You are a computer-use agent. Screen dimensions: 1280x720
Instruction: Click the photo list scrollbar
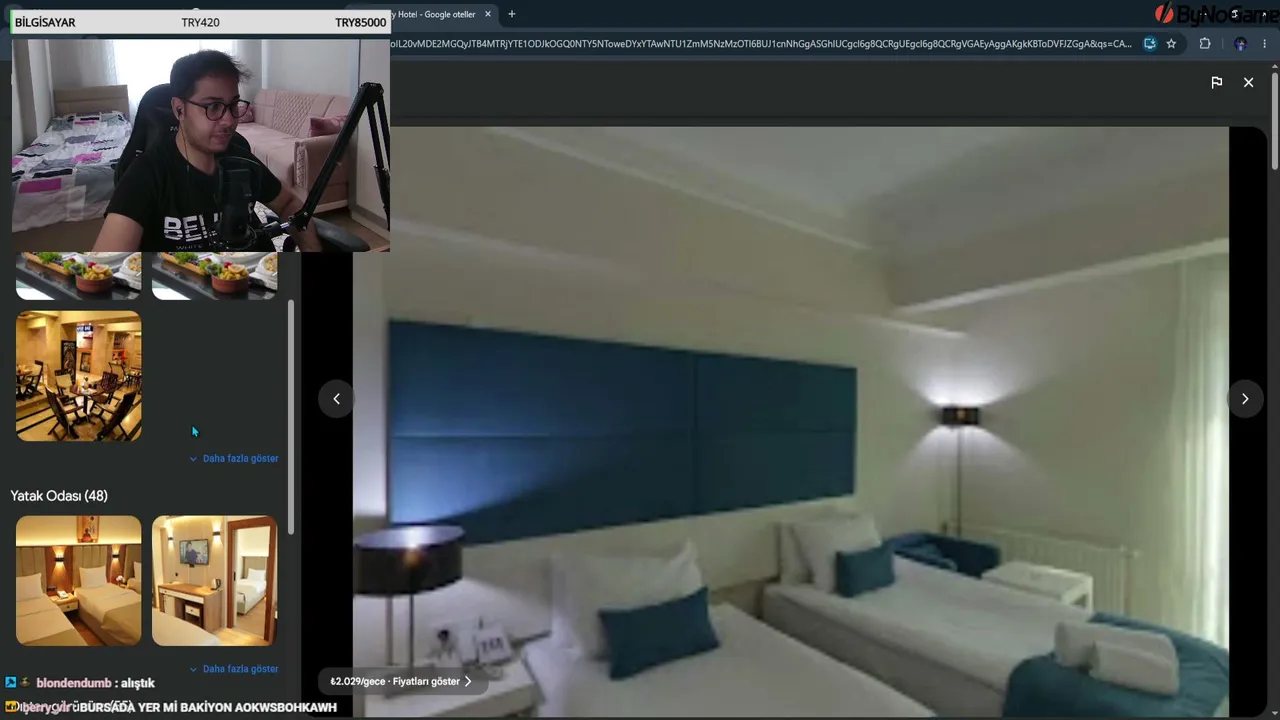pyautogui.click(x=291, y=416)
